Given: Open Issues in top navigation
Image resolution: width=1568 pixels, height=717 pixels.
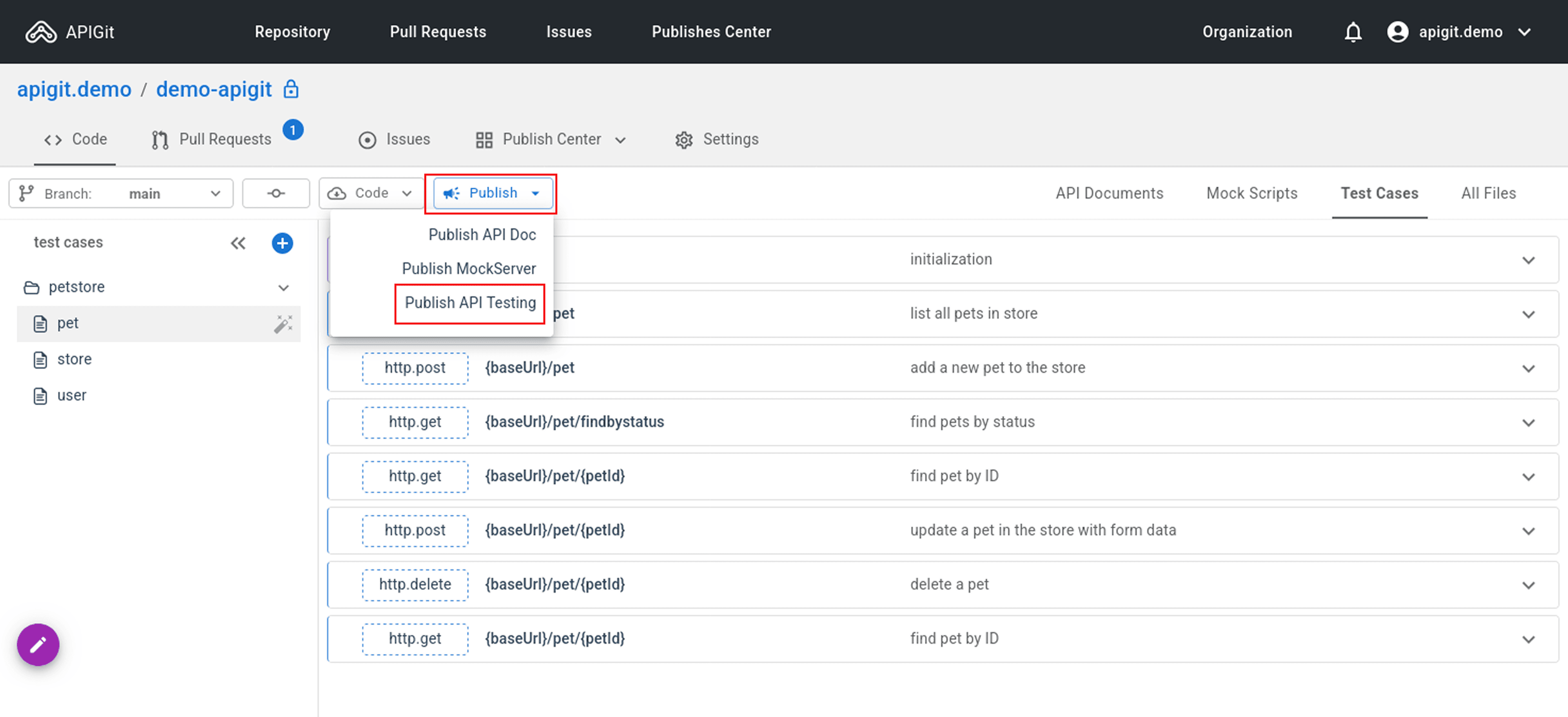Looking at the screenshot, I should pos(568,32).
